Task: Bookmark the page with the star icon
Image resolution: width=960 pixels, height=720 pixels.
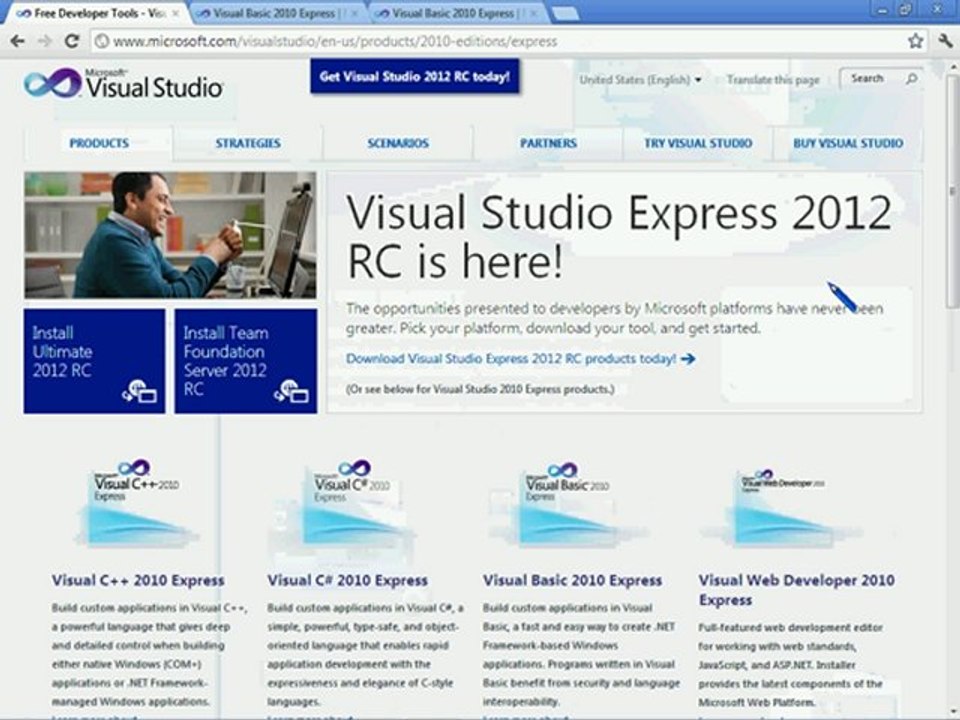Action: pos(915,41)
